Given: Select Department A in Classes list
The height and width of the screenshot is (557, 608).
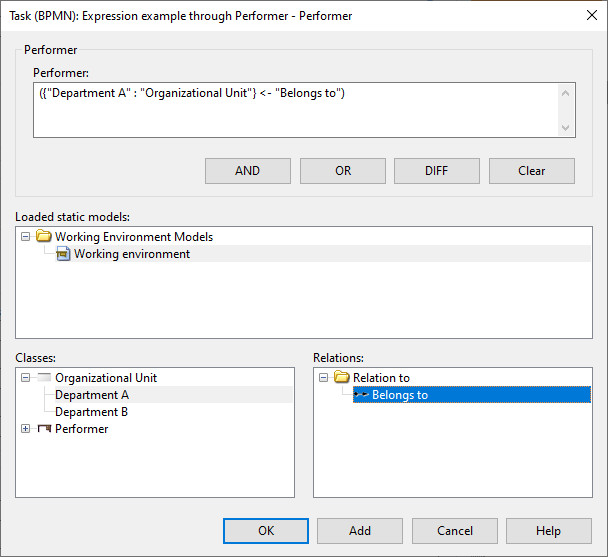Looking at the screenshot, I should 92,395.
